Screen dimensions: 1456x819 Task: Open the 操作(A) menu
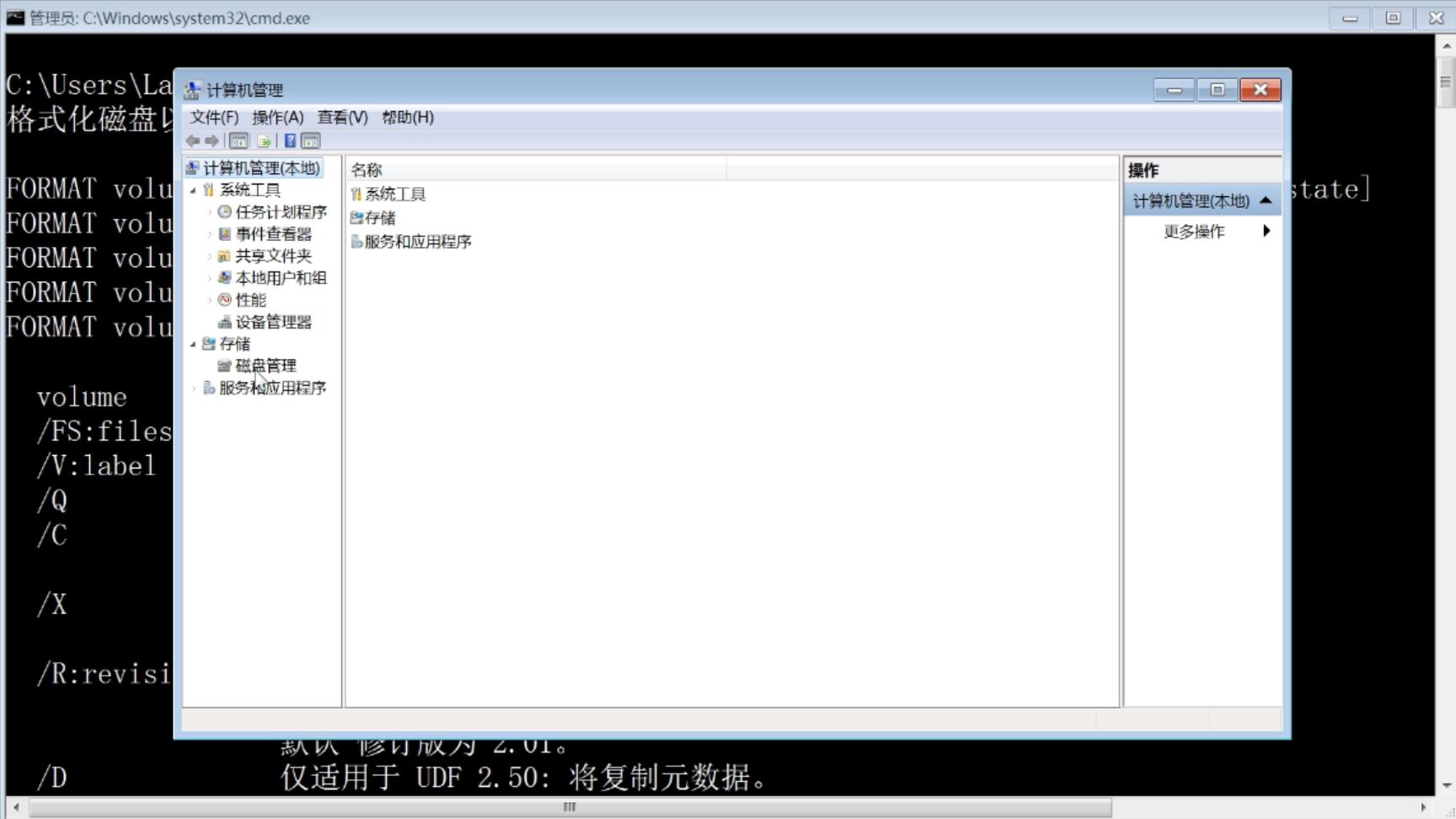[x=279, y=117]
